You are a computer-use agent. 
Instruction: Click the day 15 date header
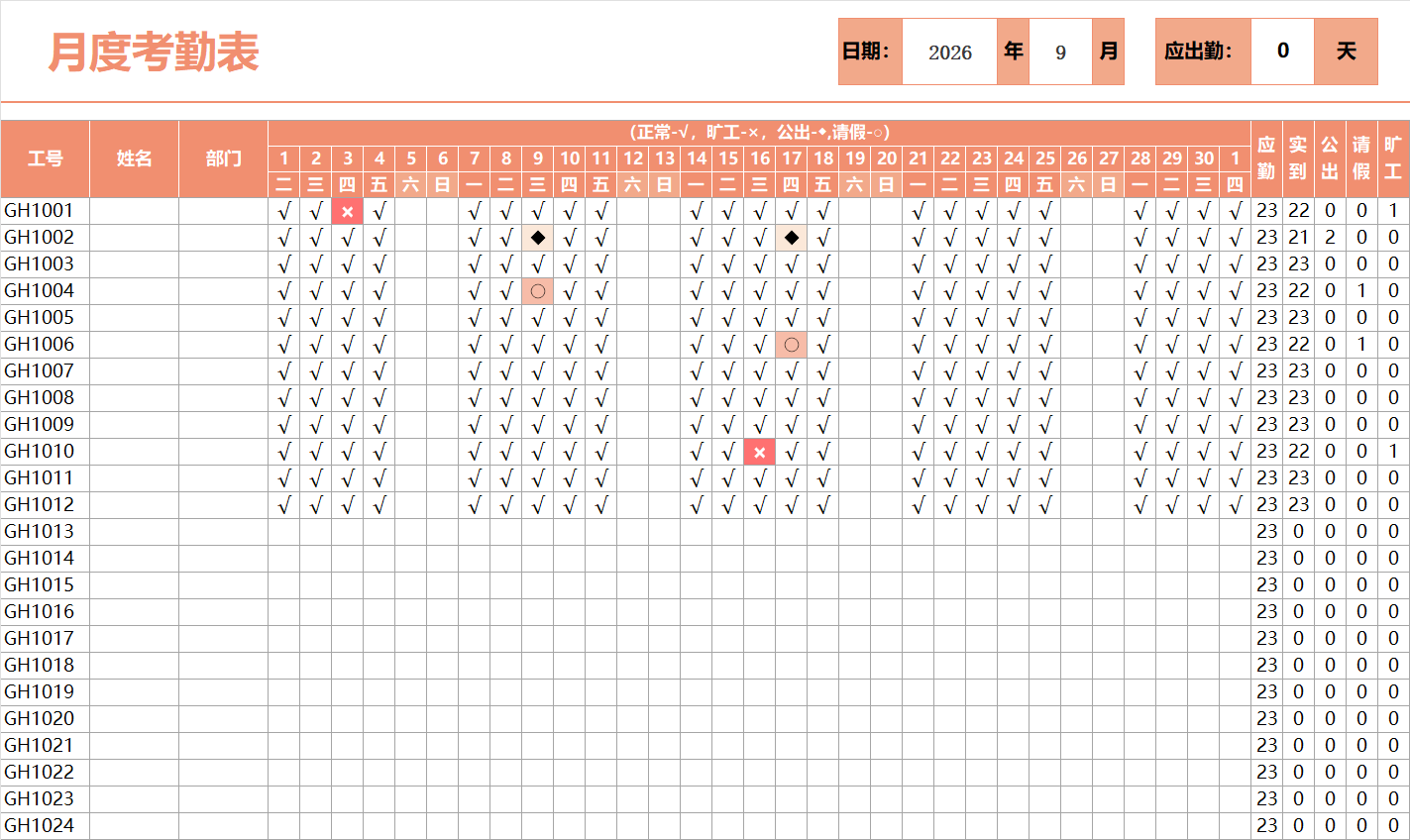pyautogui.click(x=727, y=158)
